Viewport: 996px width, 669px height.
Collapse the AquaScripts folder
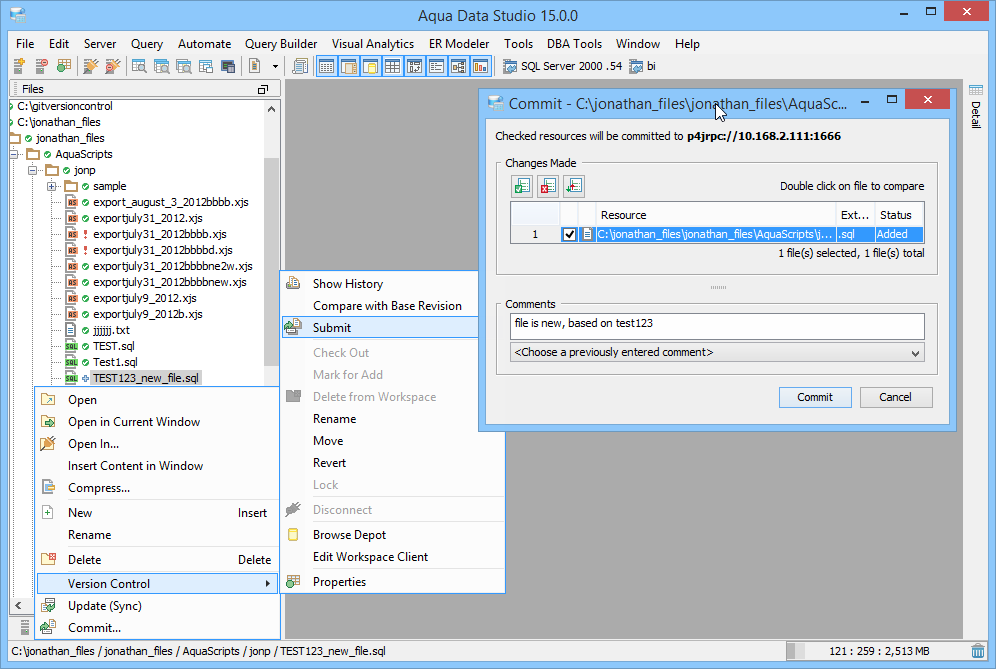click(x=14, y=154)
